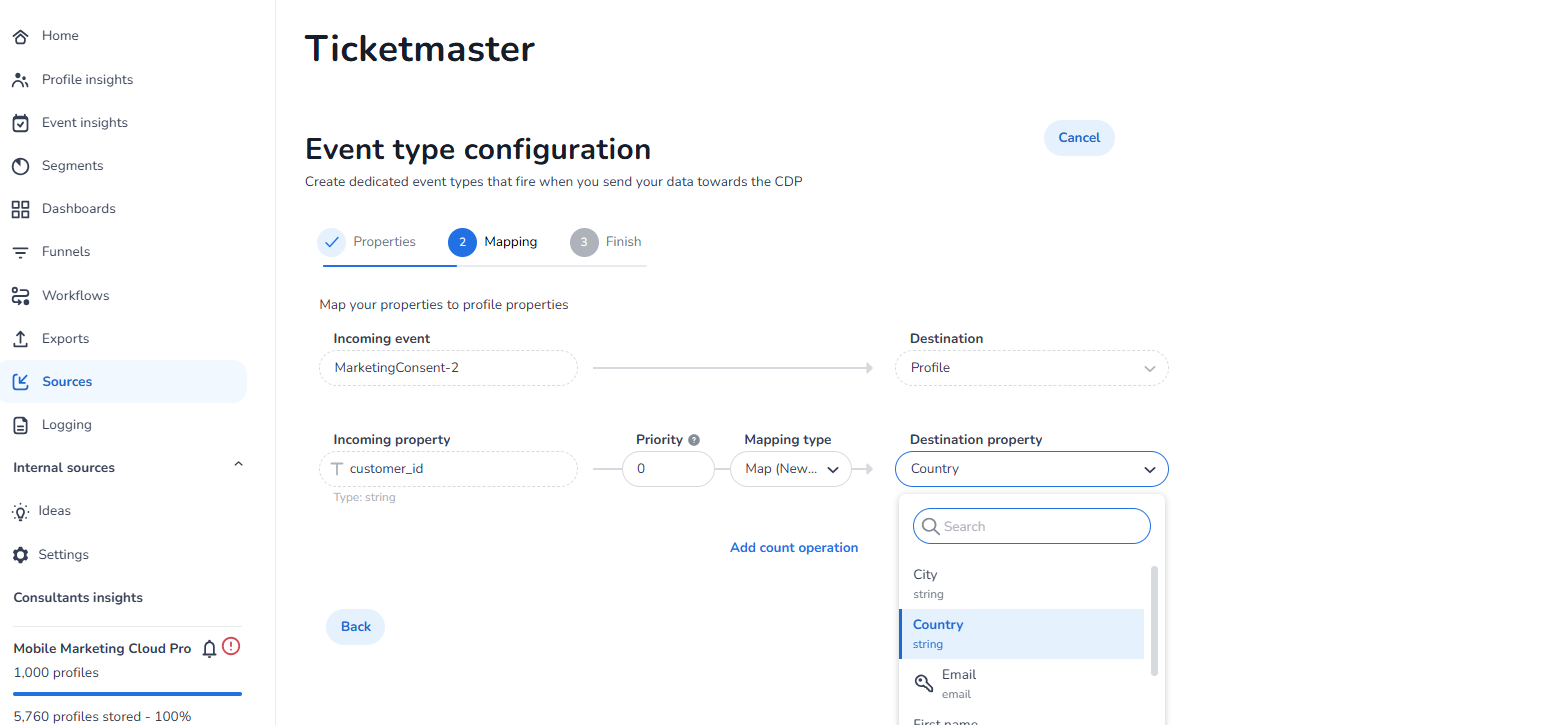Viewport: 1552px width, 725px height.
Task: Go to the Properties step
Action: coord(367,242)
